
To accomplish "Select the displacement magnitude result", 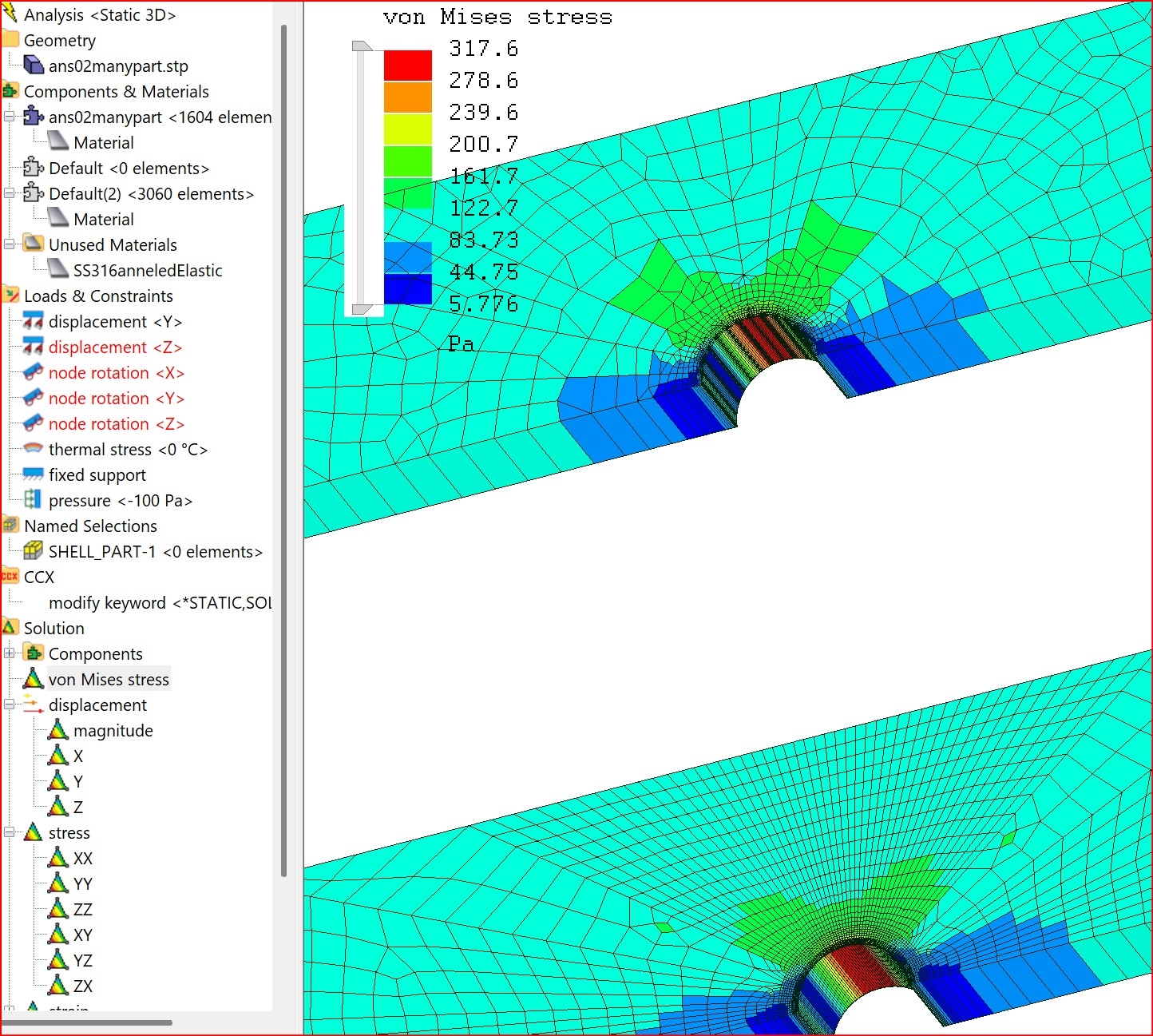I will click(113, 731).
